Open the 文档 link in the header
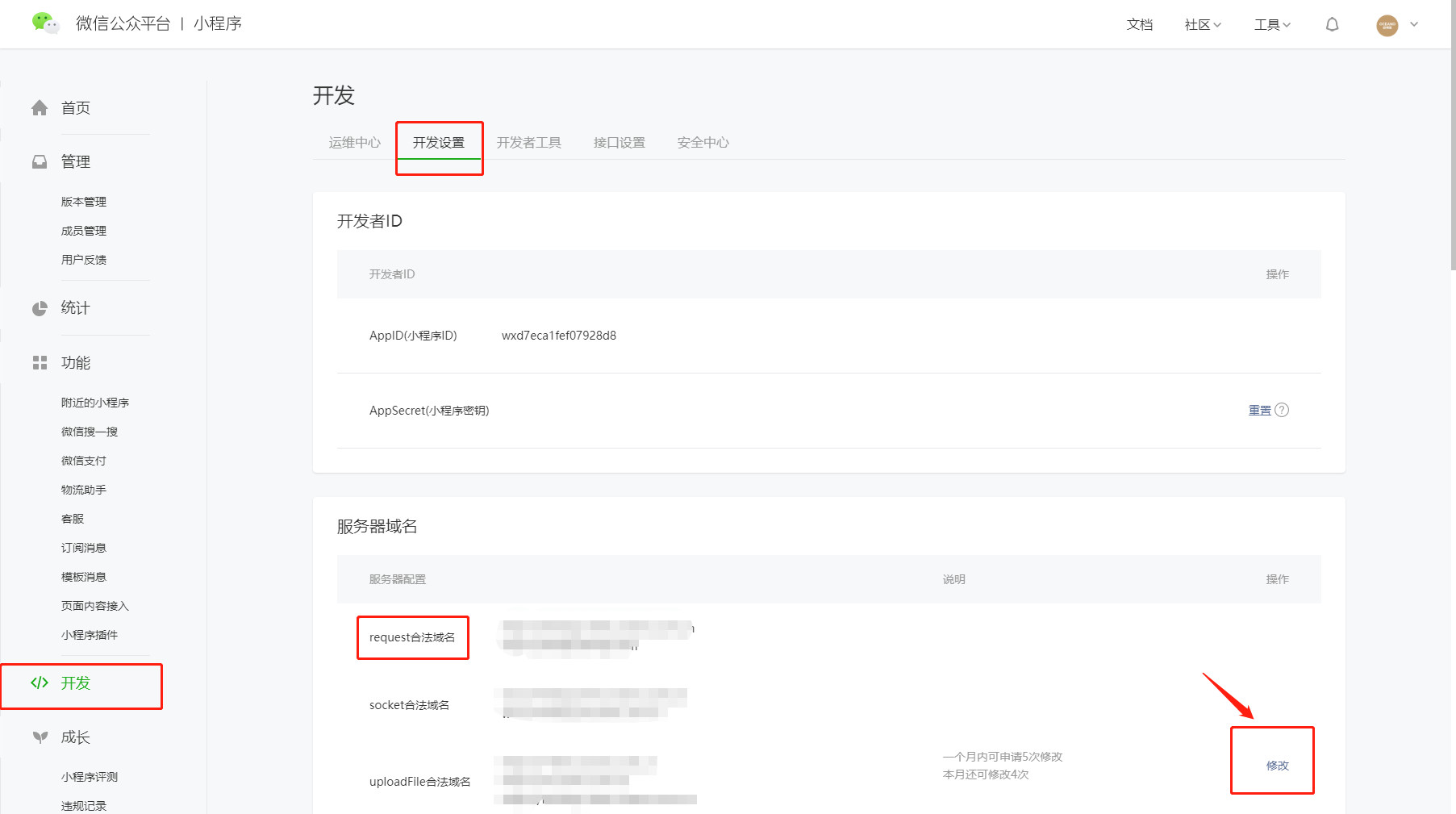This screenshot has height=814, width=1456. pyautogui.click(x=1139, y=25)
